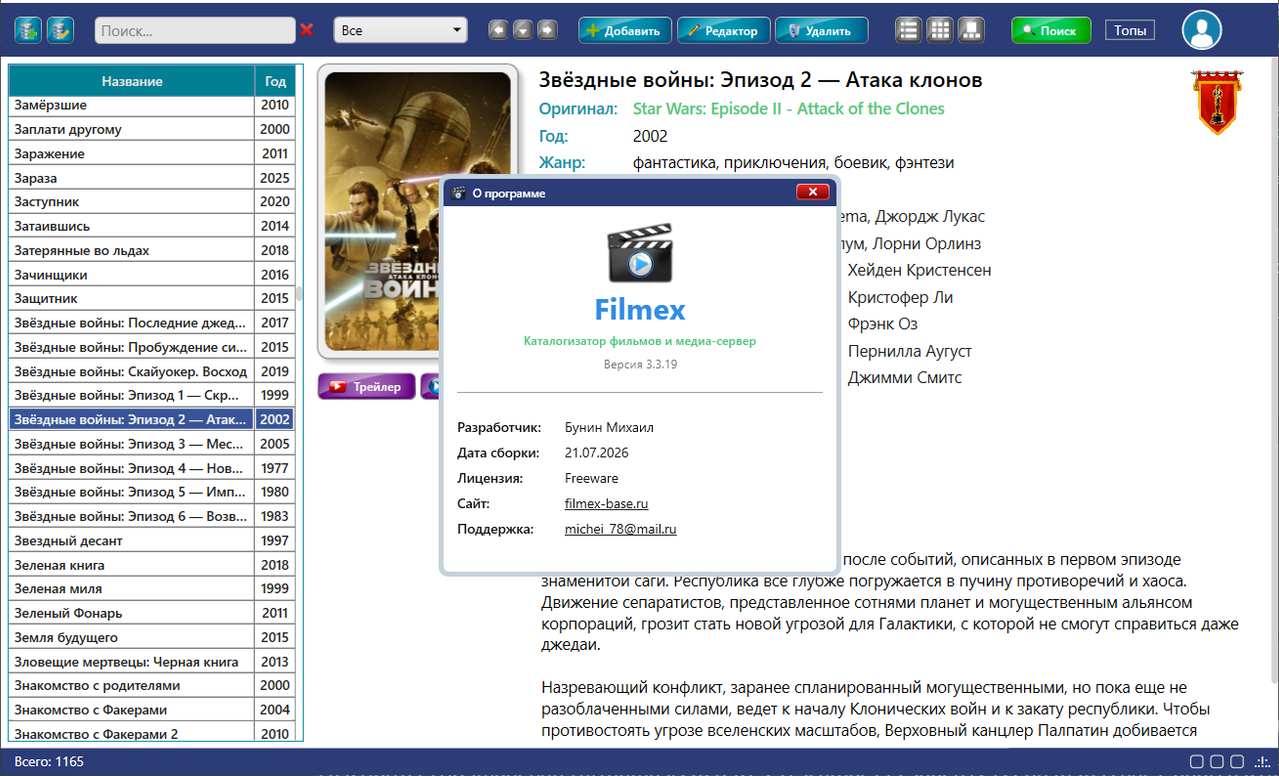
Task: Select Зловещие мертвецы: Черная книга row
Action: pos(152,661)
